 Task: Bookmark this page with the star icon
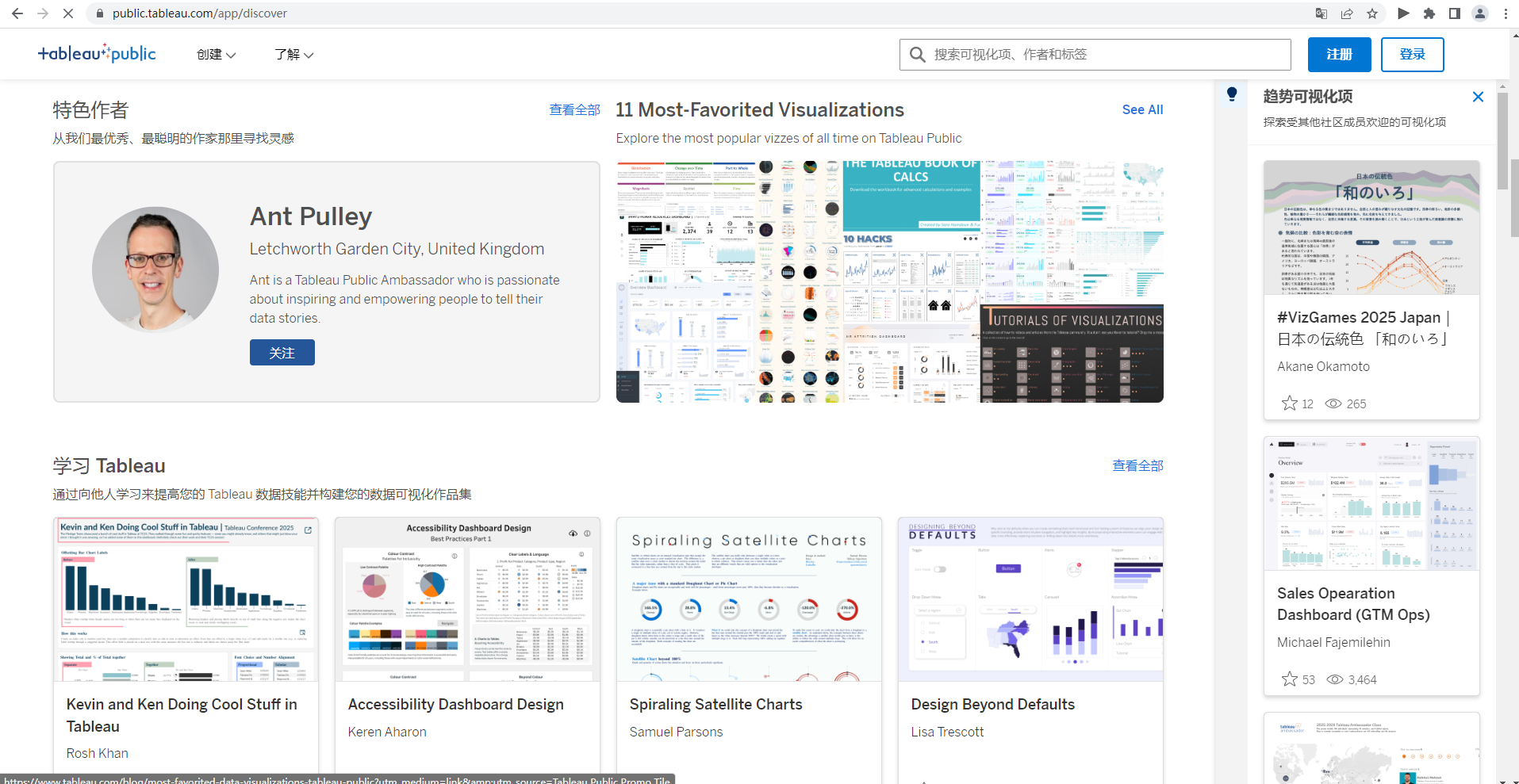1372,13
